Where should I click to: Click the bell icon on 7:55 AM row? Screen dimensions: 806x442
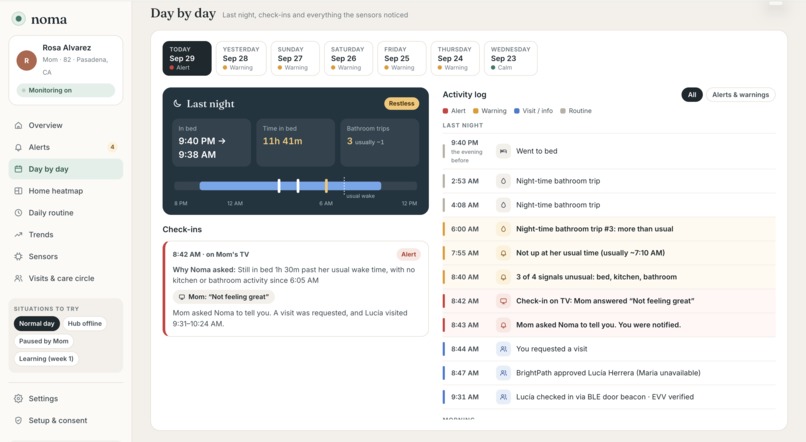503,253
